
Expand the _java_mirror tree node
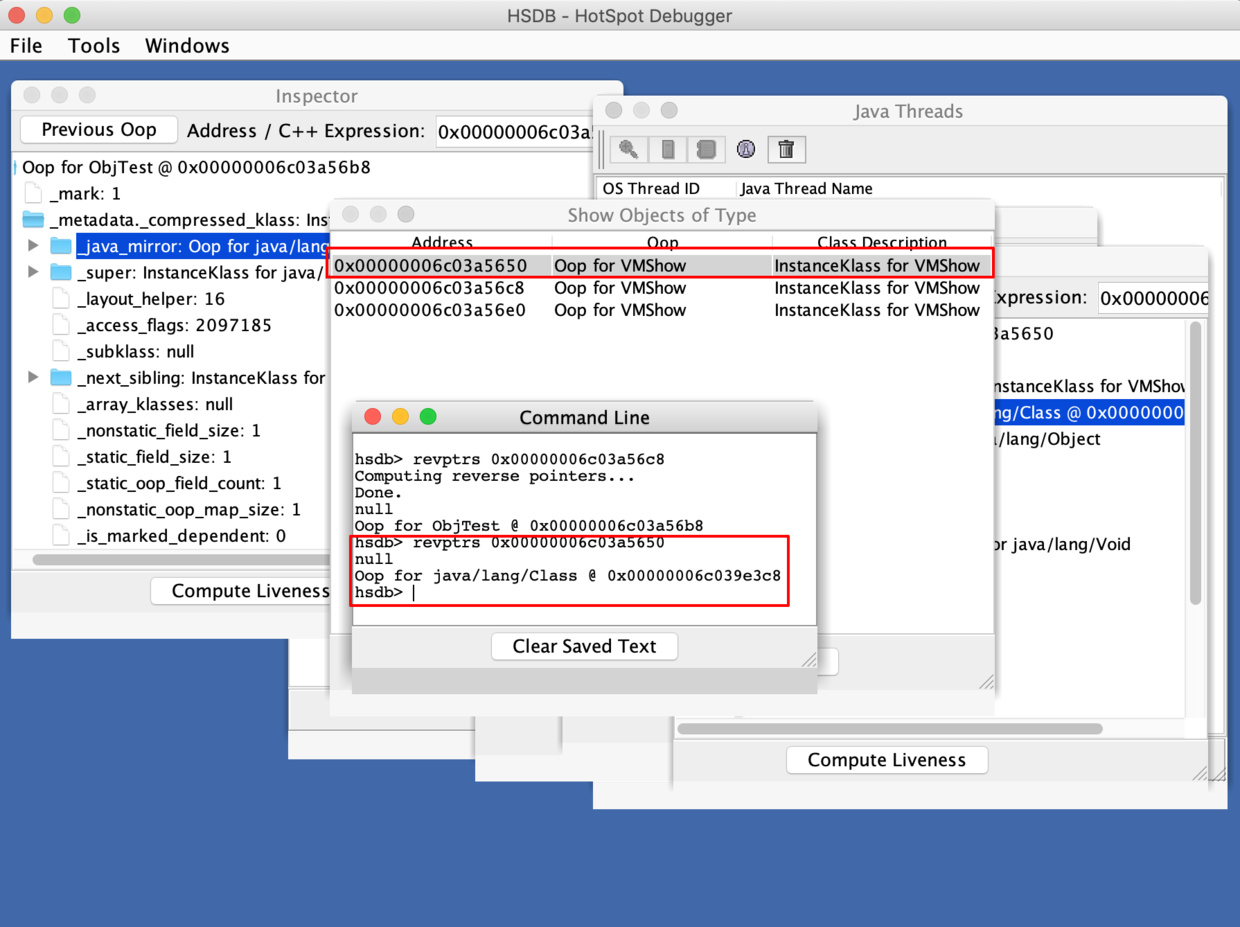coord(33,246)
